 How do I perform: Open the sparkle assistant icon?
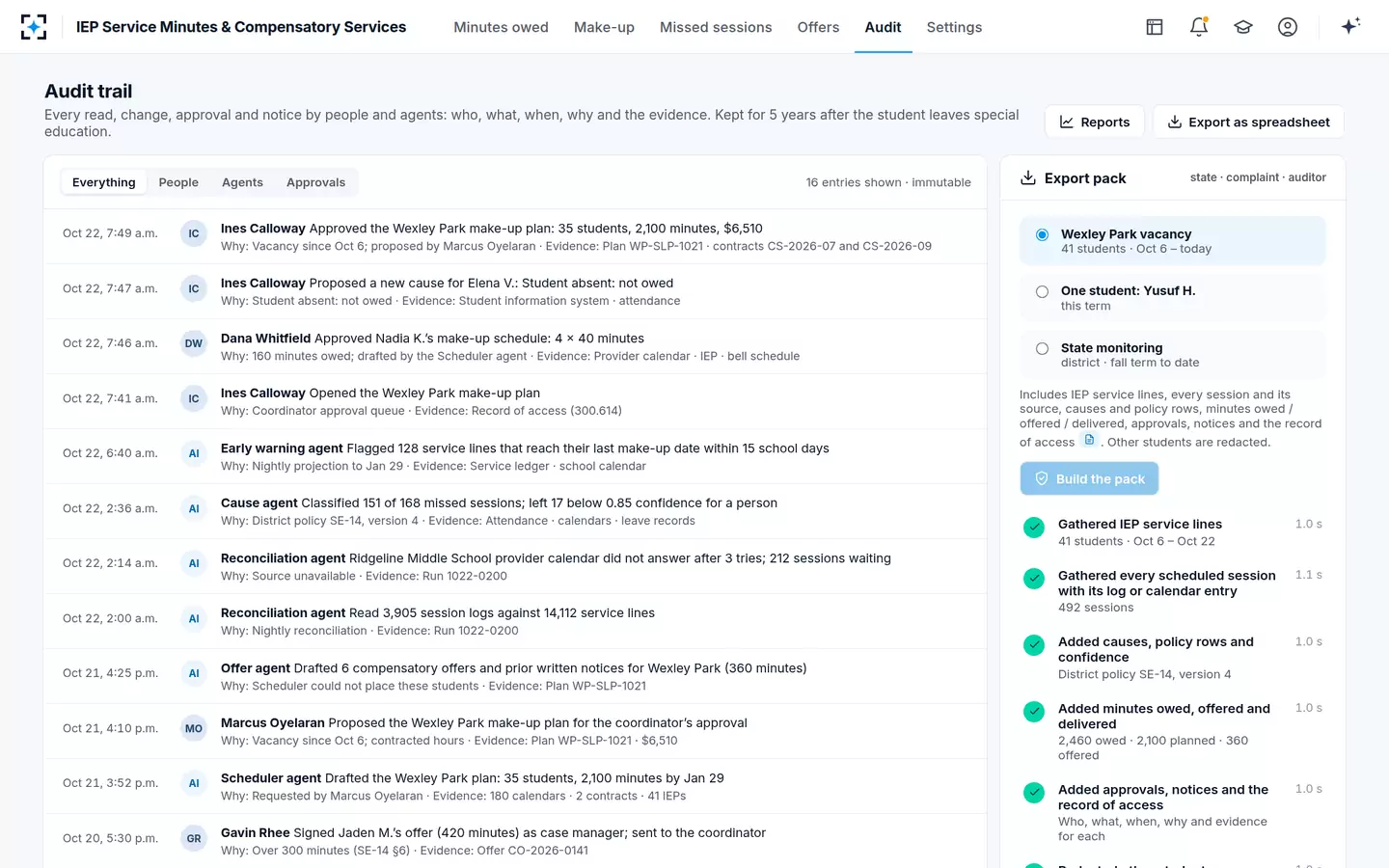coord(1350,26)
